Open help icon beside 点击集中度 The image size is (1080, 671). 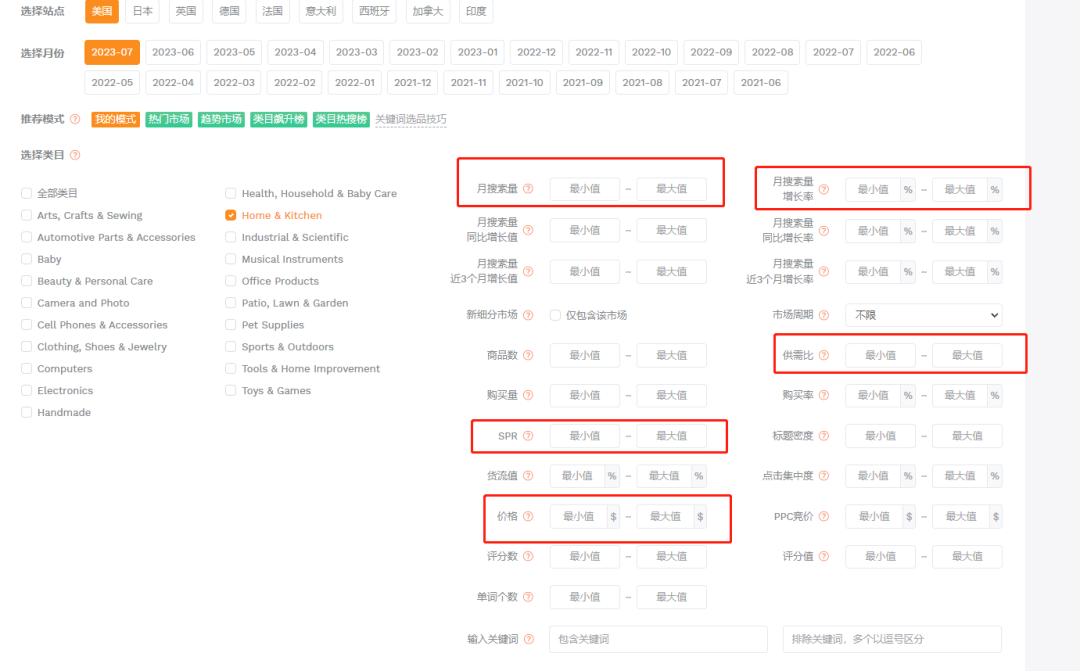coord(824,476)
